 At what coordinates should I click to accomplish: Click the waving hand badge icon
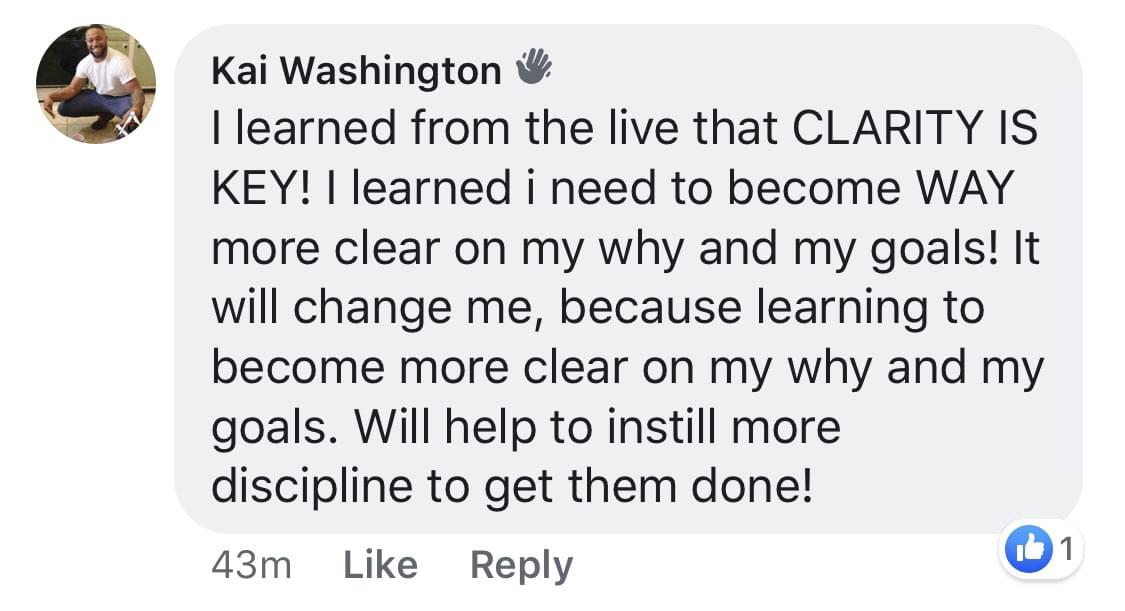[534, 67]
